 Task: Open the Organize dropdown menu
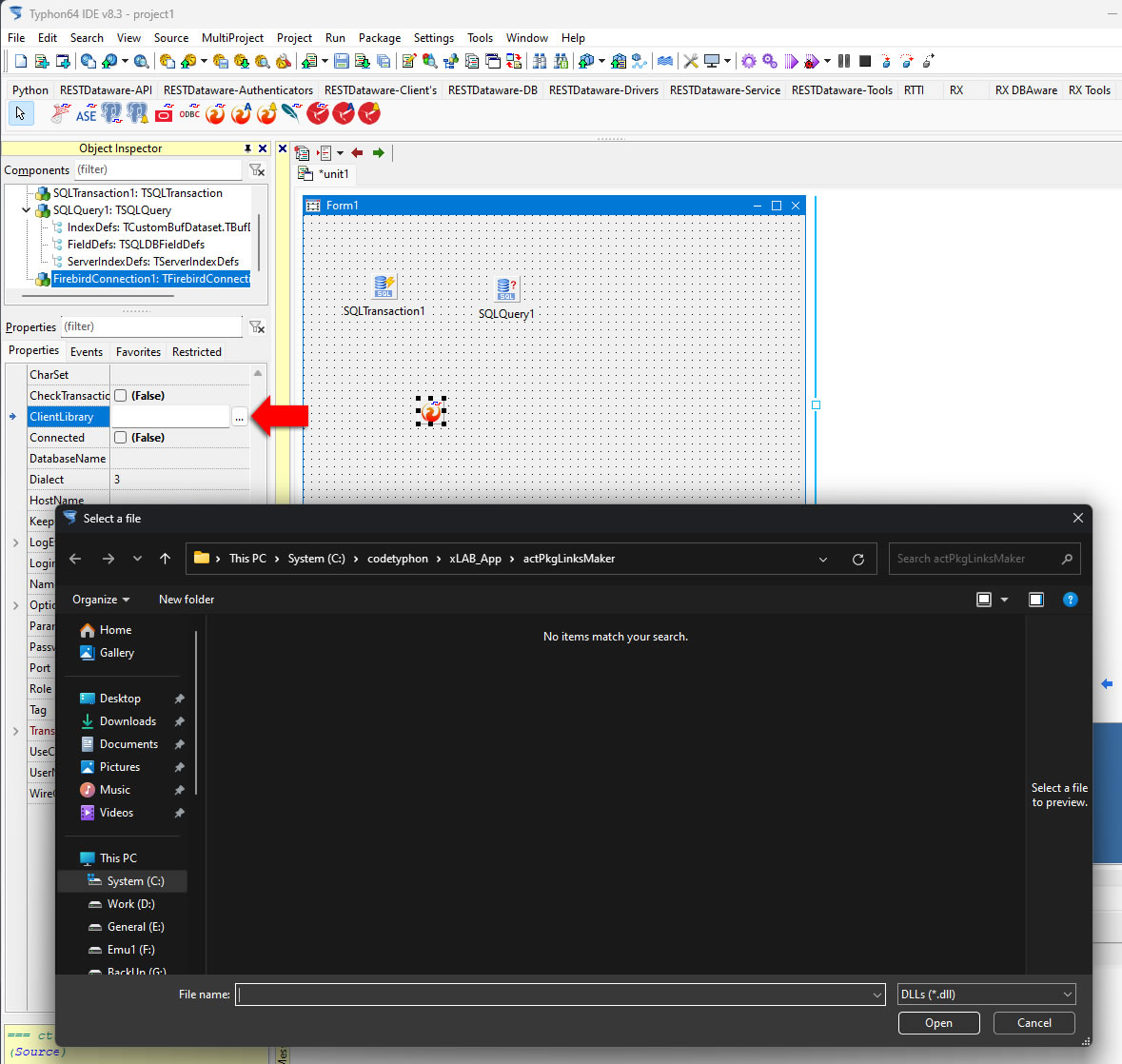click(x=101, y=600)
